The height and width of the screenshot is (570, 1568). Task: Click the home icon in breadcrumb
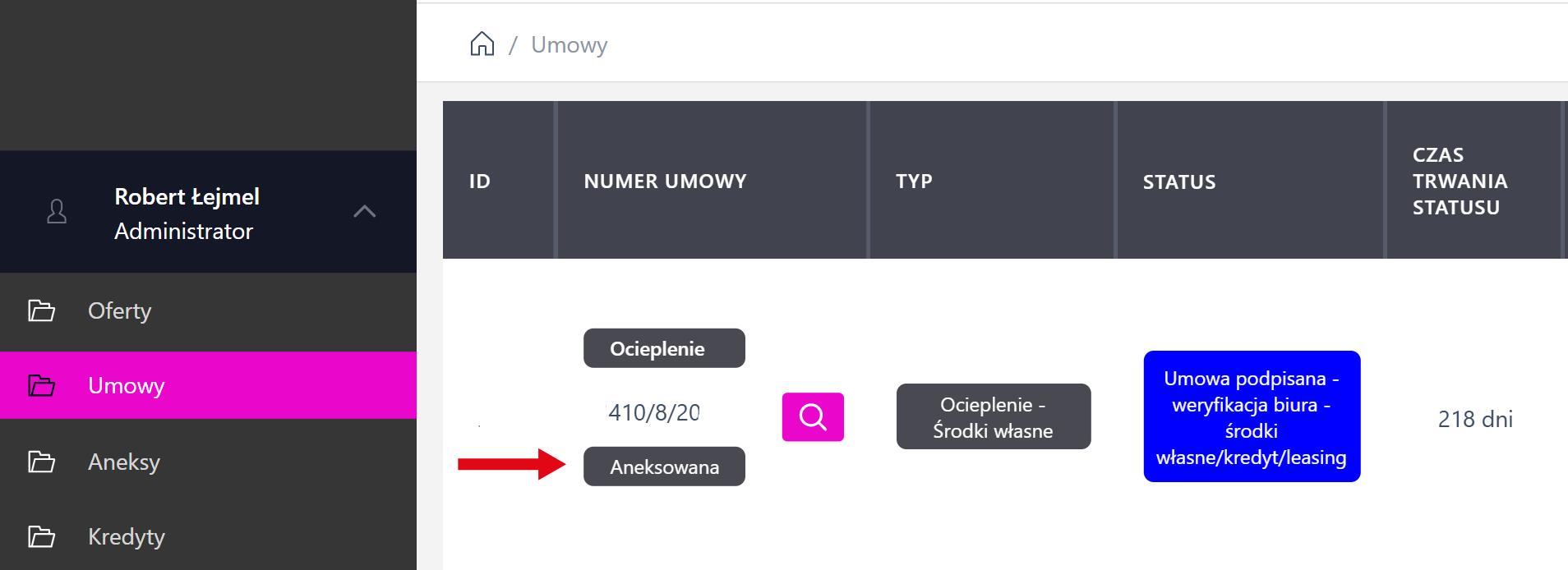pos(482,44)
